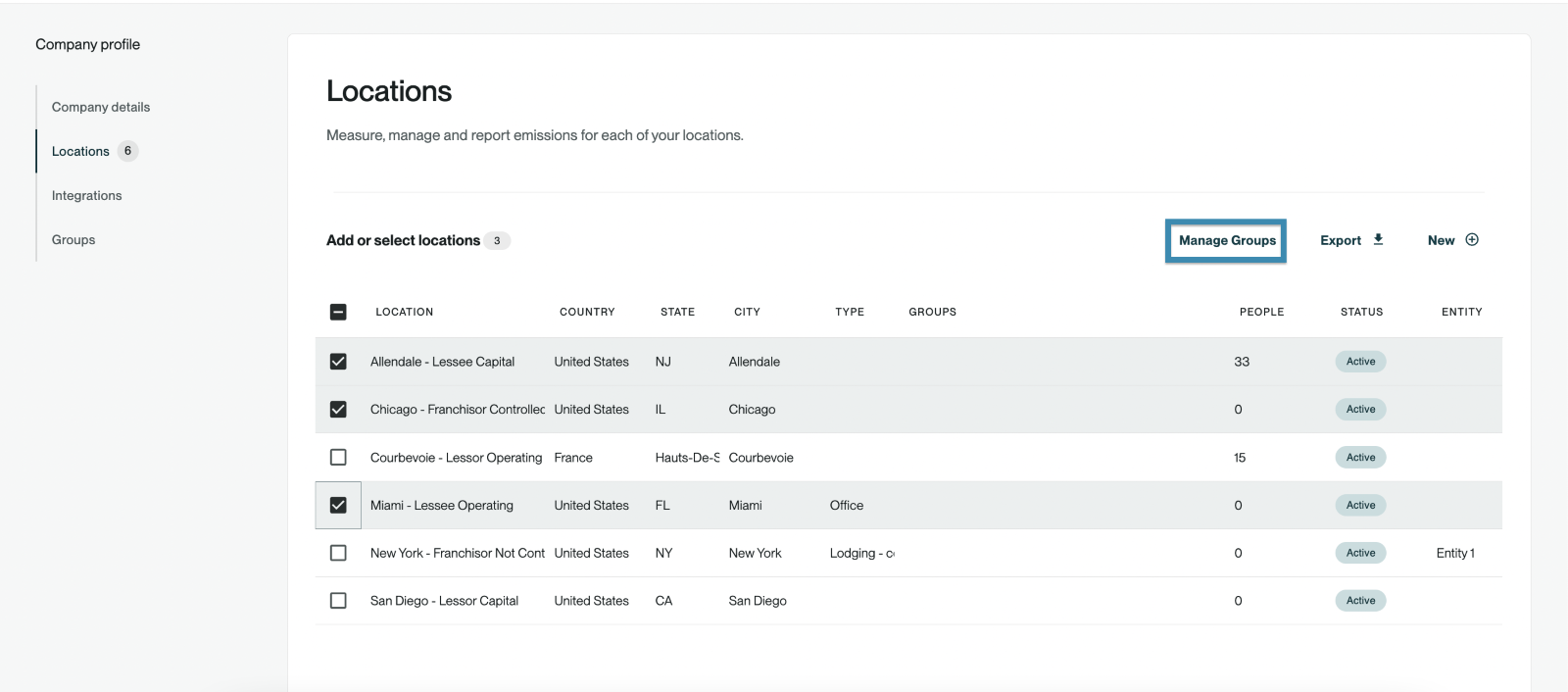Click the GROUPS column header
Viewport: 1568px width, 692px height.
(x=932, y=312)
